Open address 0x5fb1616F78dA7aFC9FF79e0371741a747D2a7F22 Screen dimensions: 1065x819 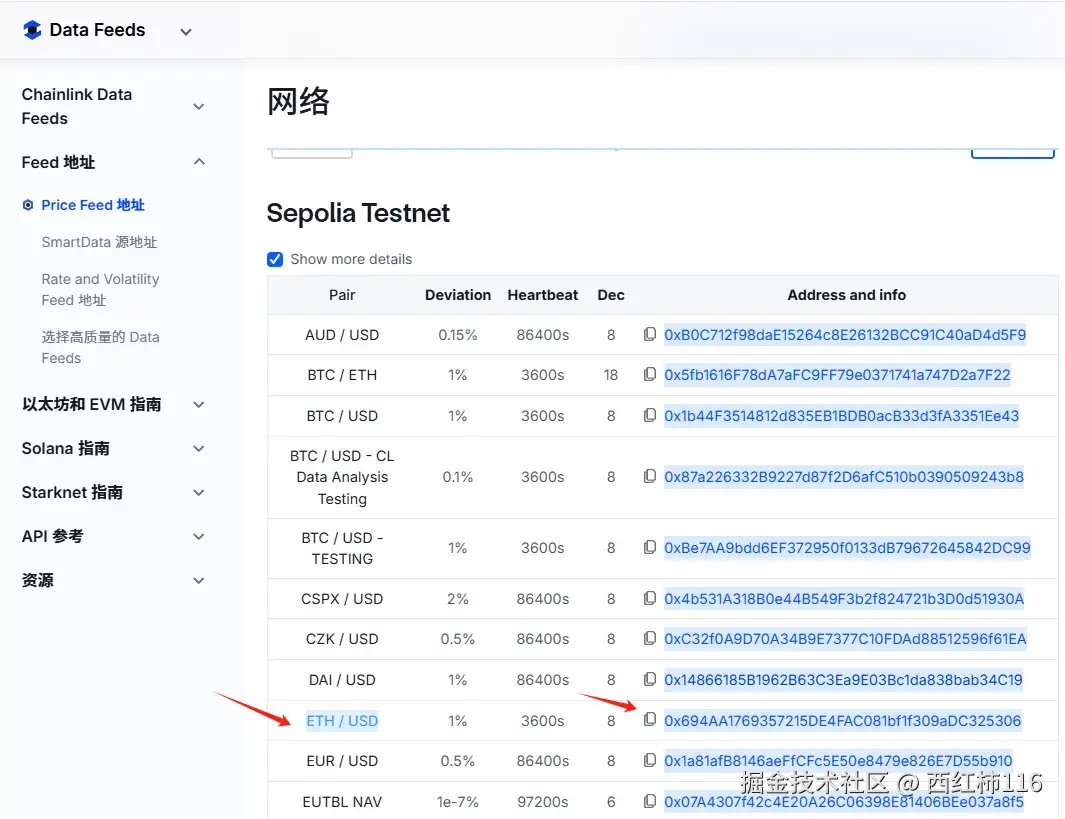(x=837, y=375)
